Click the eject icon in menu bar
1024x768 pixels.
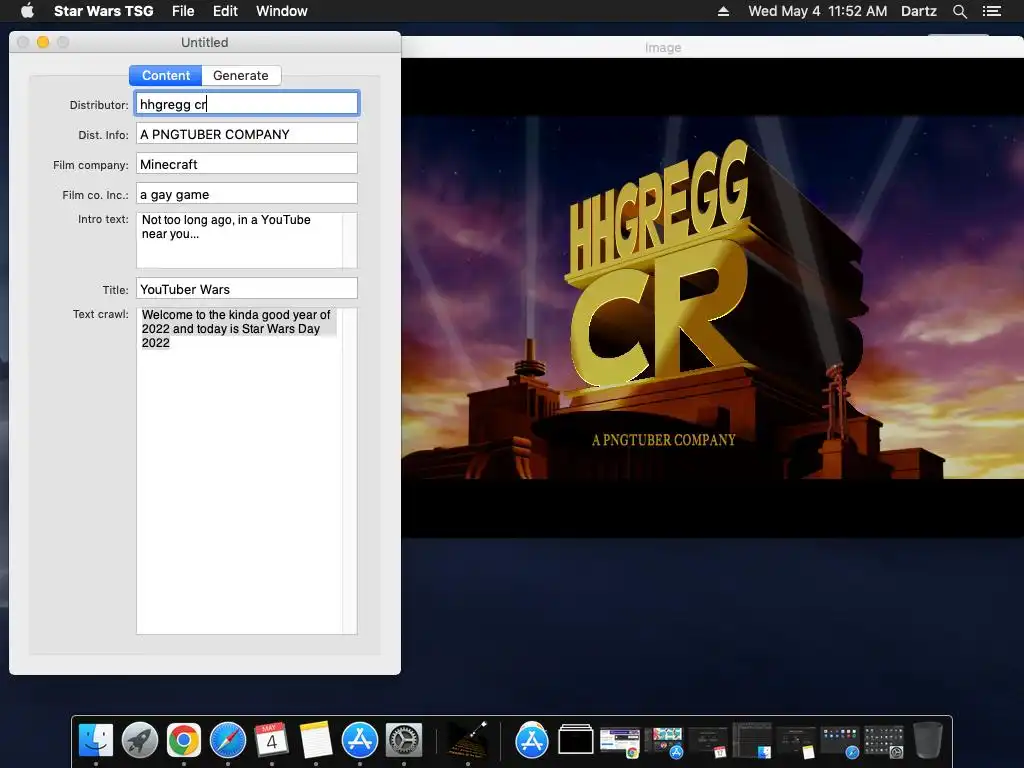coord(723,11)
